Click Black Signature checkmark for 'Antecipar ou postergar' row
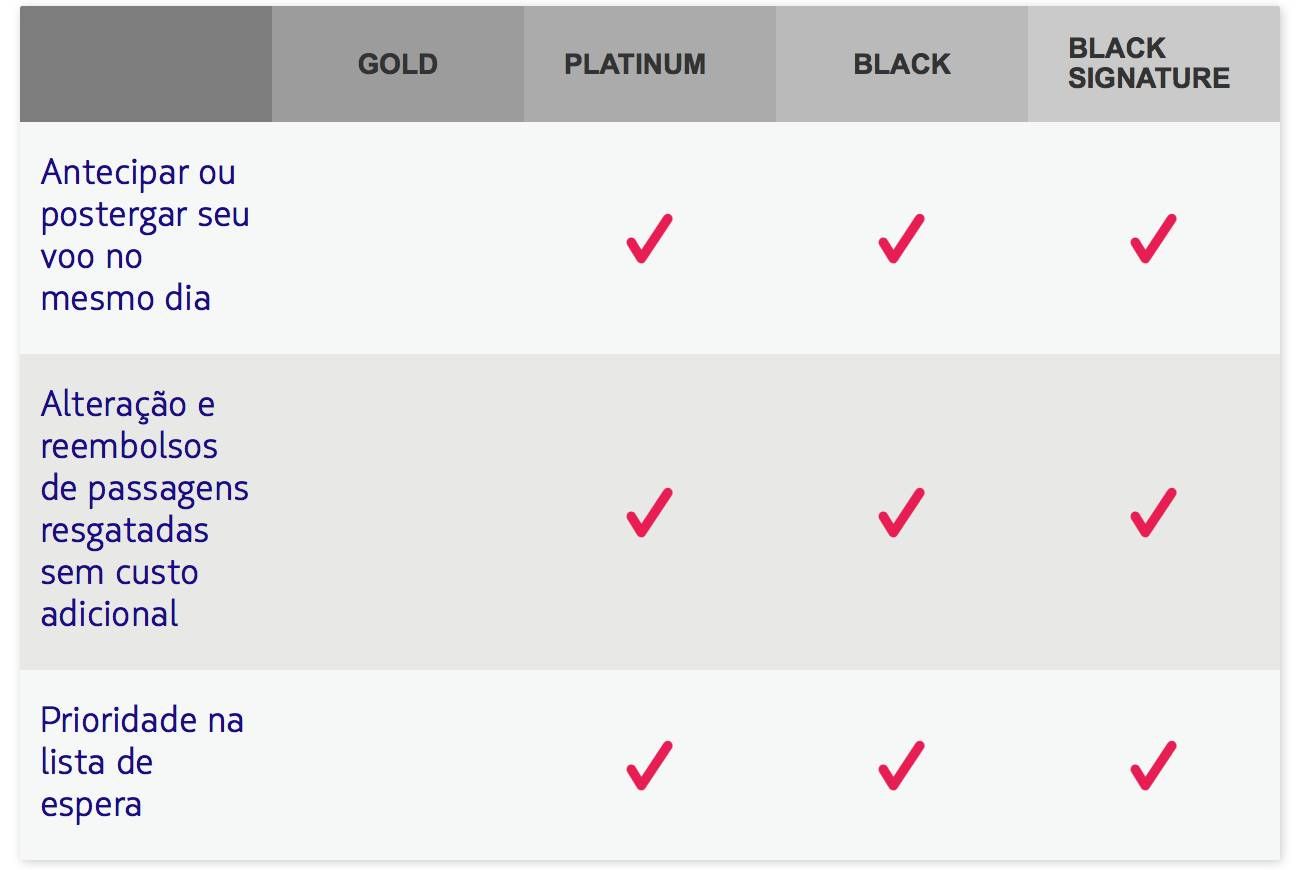This screenshot has width=1310, height=870. (1153, 238)
